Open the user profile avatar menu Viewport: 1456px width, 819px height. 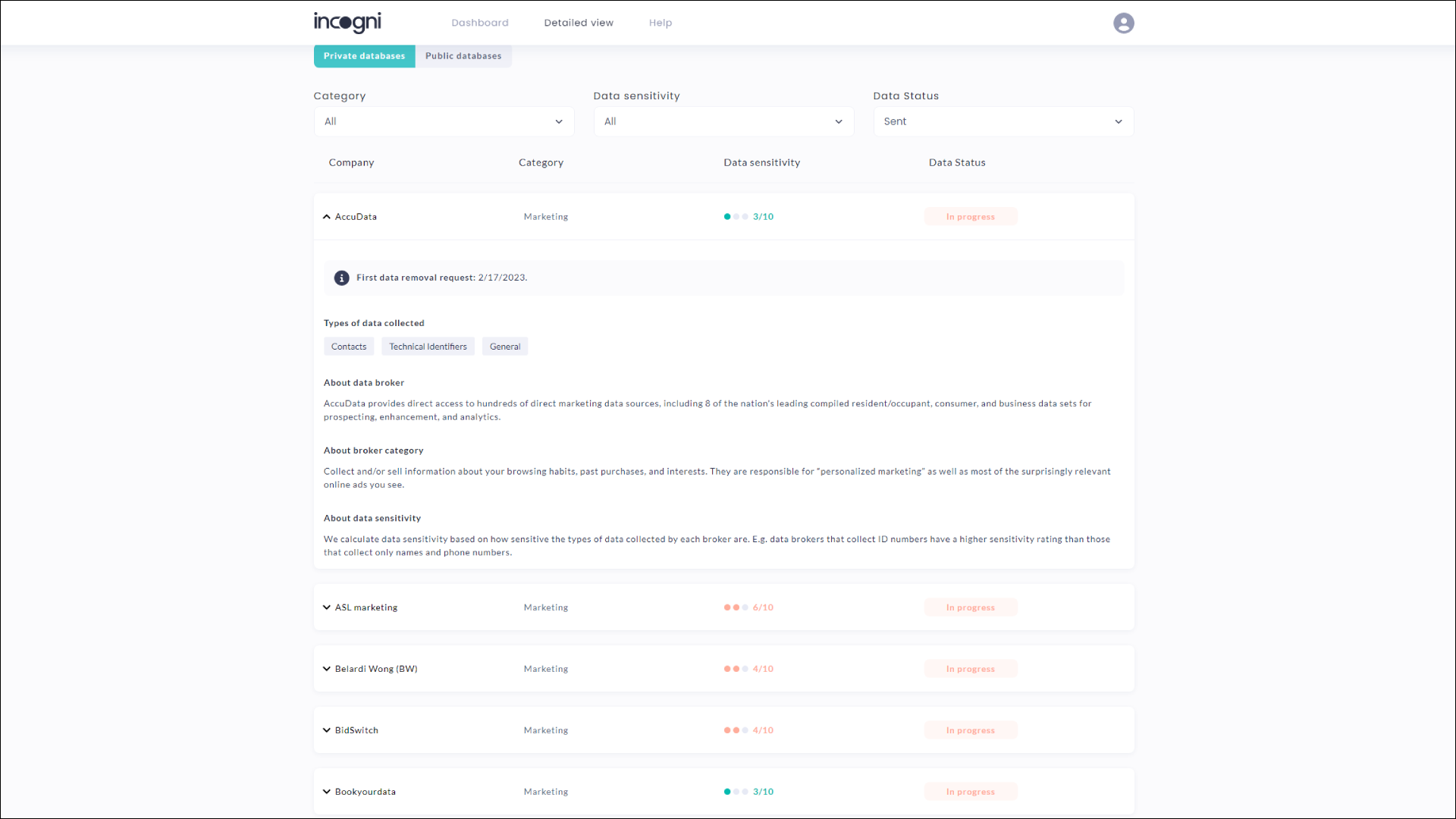click(1123, 23)
